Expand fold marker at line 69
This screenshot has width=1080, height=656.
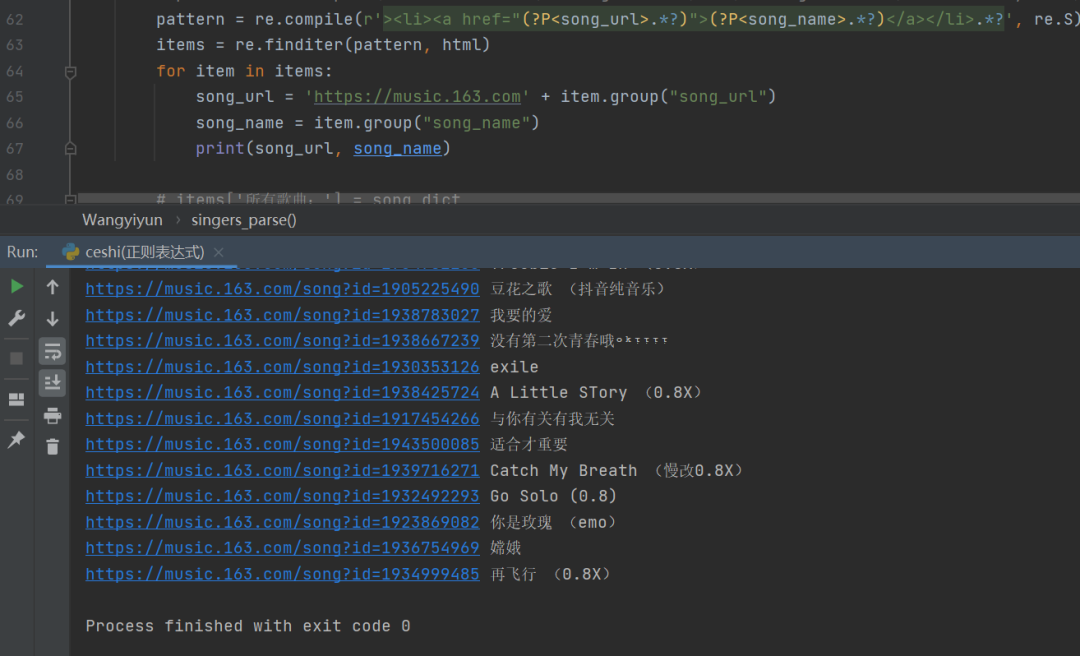tap(70, 199)
